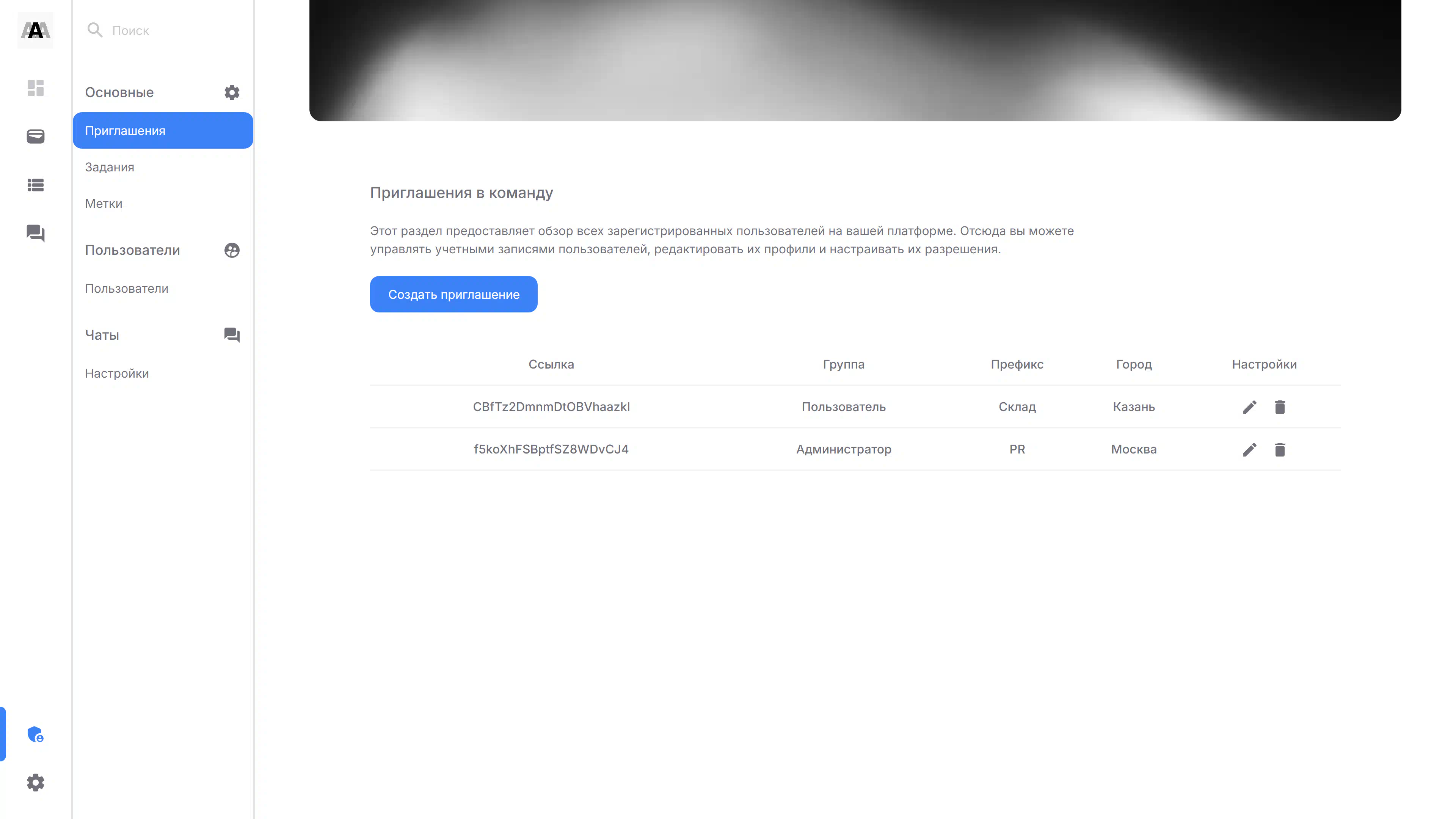Open the dashboard grid icon in left rail

[35, 88]
